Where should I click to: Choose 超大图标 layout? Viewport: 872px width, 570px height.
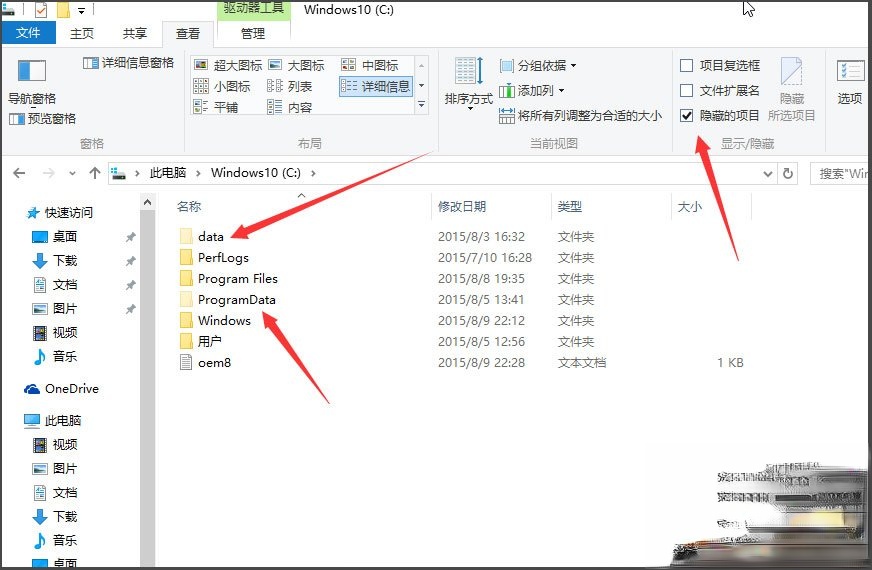tap(228, 65)
